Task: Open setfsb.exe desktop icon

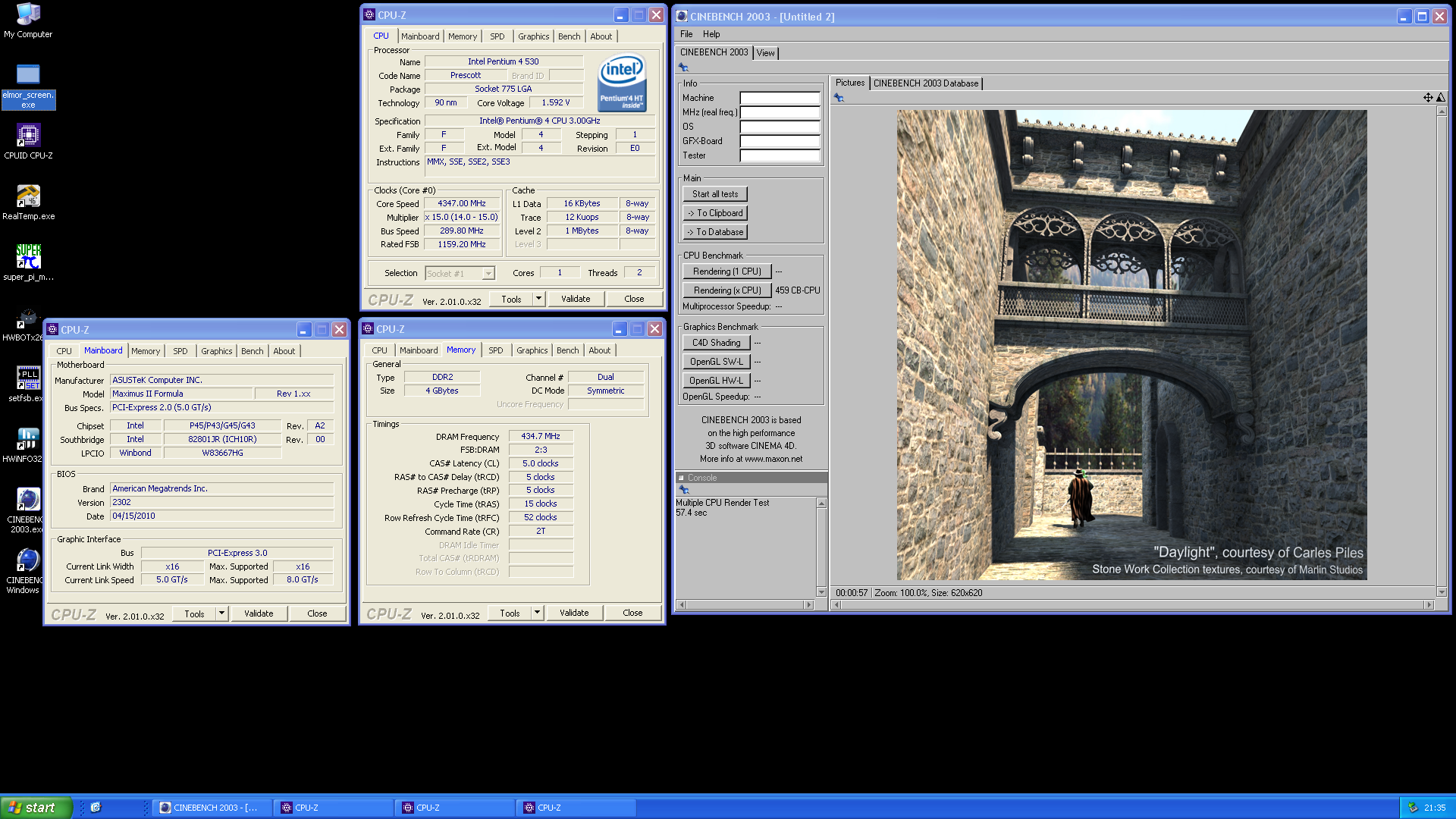Action: click(24, 384)
